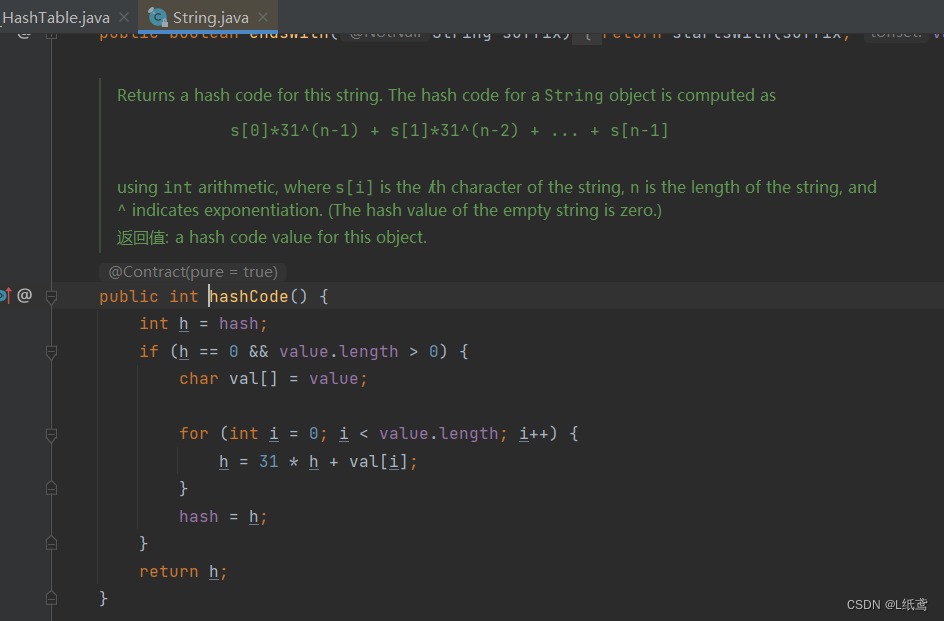The width and height of the screenshot is (944, 621).
Task: Click the @Contract(pure = true) inlay hint
Action: point(193,272)
